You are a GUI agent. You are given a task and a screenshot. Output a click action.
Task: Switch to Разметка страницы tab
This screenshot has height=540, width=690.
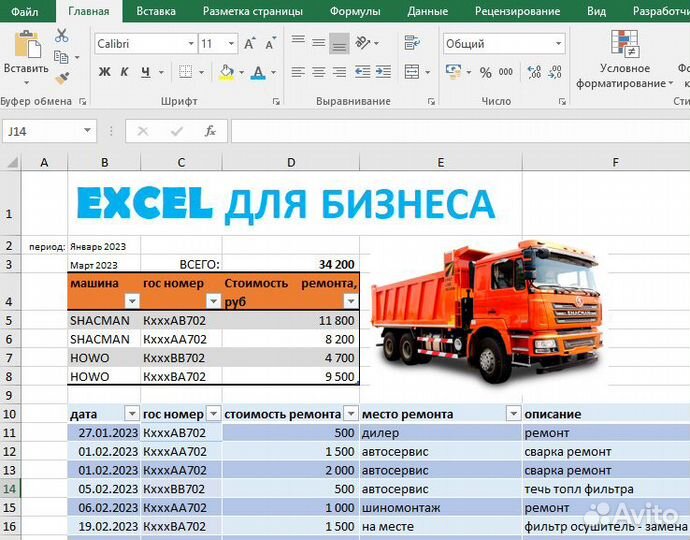pos(253,11)
